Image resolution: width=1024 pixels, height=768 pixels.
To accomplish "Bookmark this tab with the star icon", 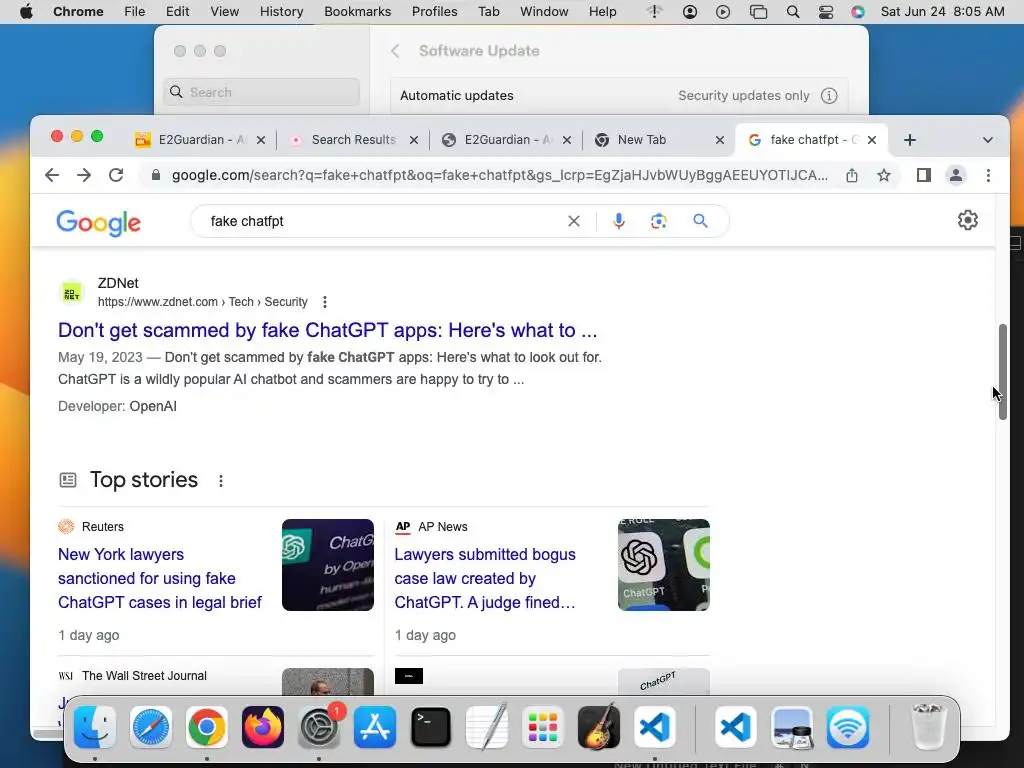I will [884, 175].
